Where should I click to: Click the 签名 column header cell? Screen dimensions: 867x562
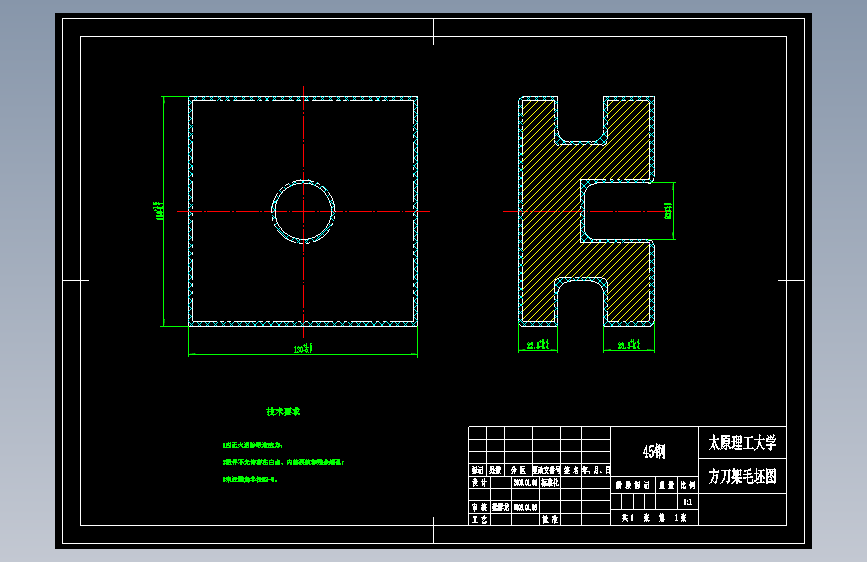click(x=571, y=470)
